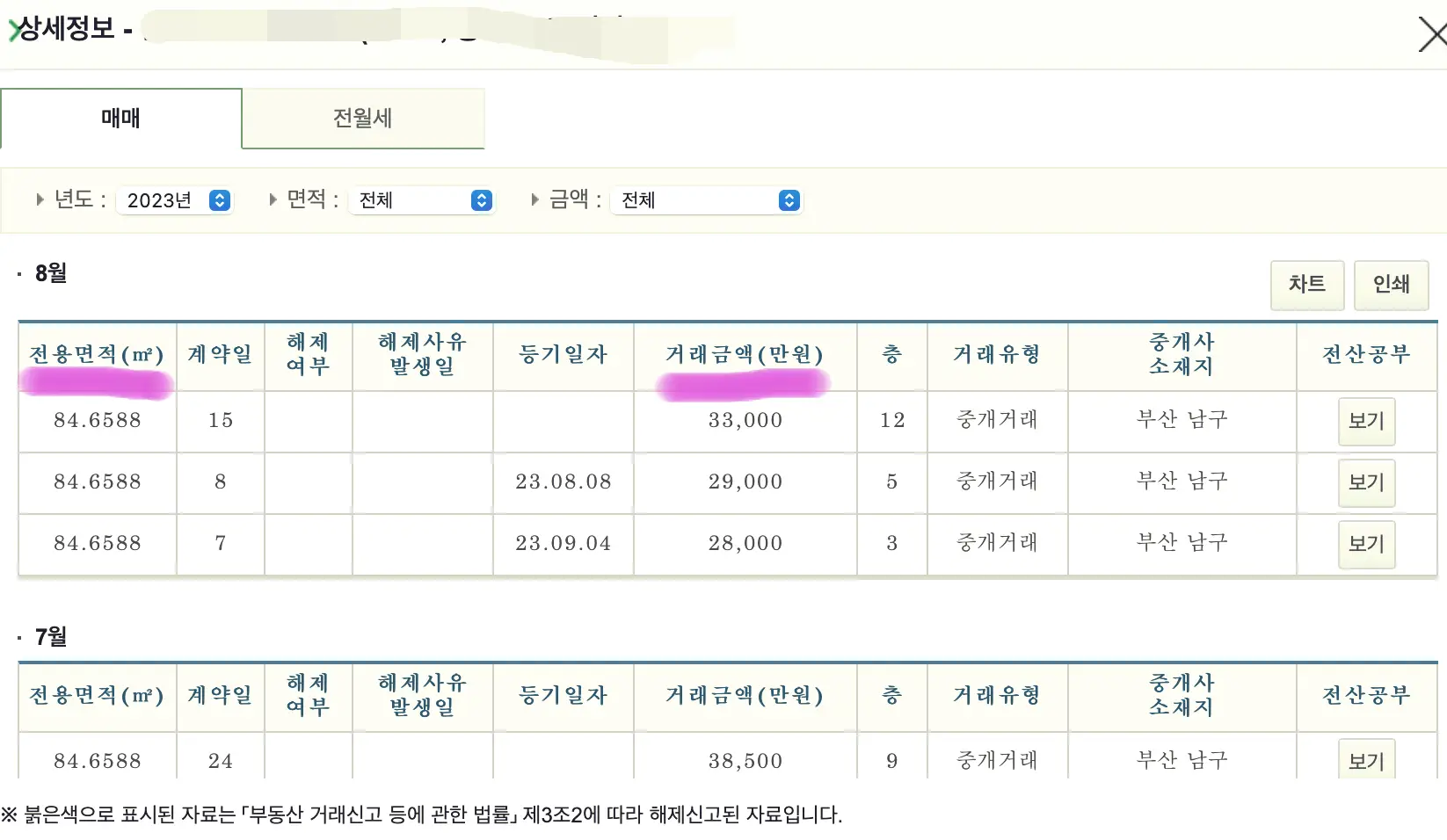This screenshot has width=1447, height=840.
Task: Switch to the 전월세 (rent) tab
Action: click(362, 118)
